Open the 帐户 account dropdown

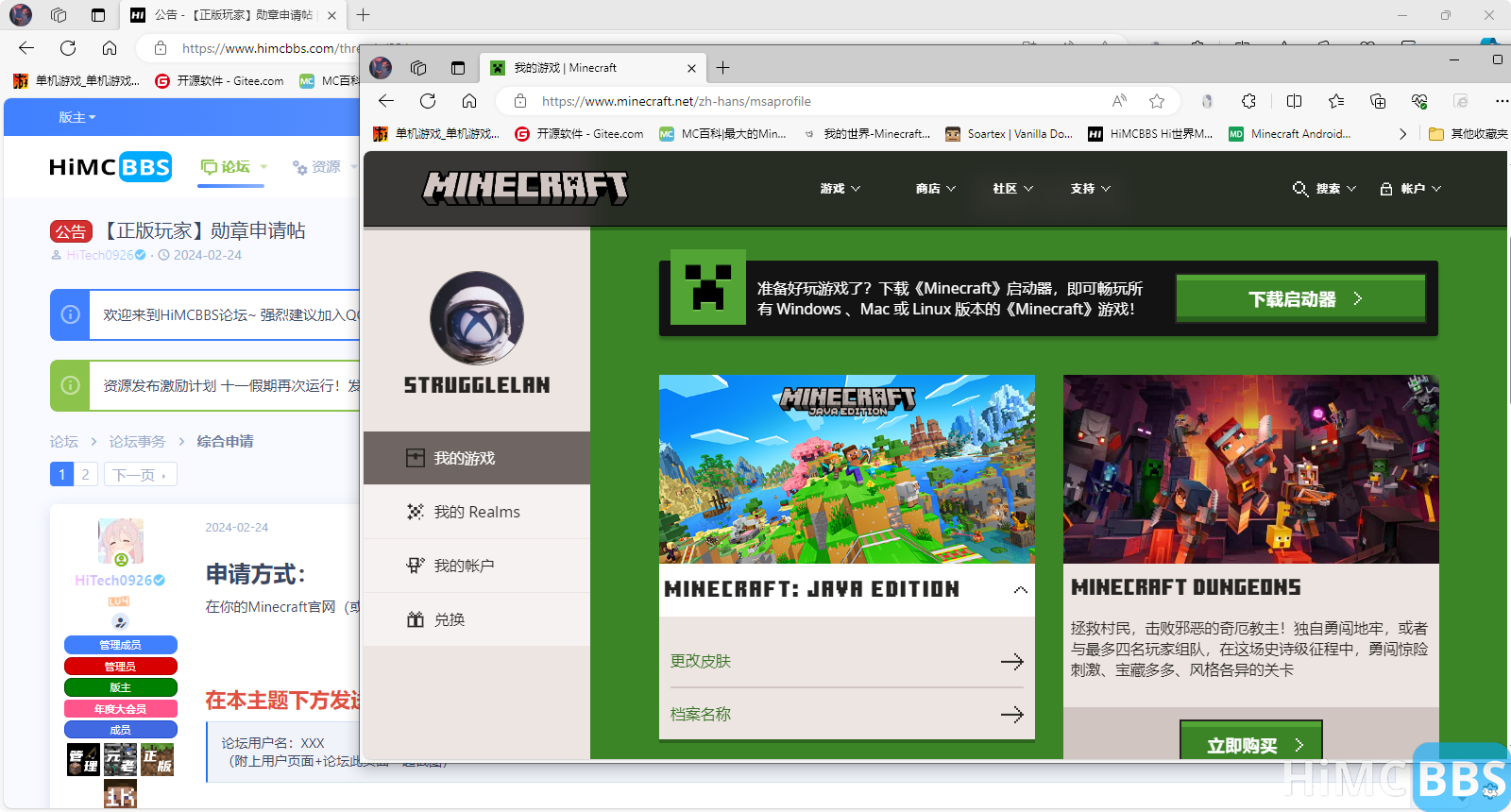point(1411,189)
